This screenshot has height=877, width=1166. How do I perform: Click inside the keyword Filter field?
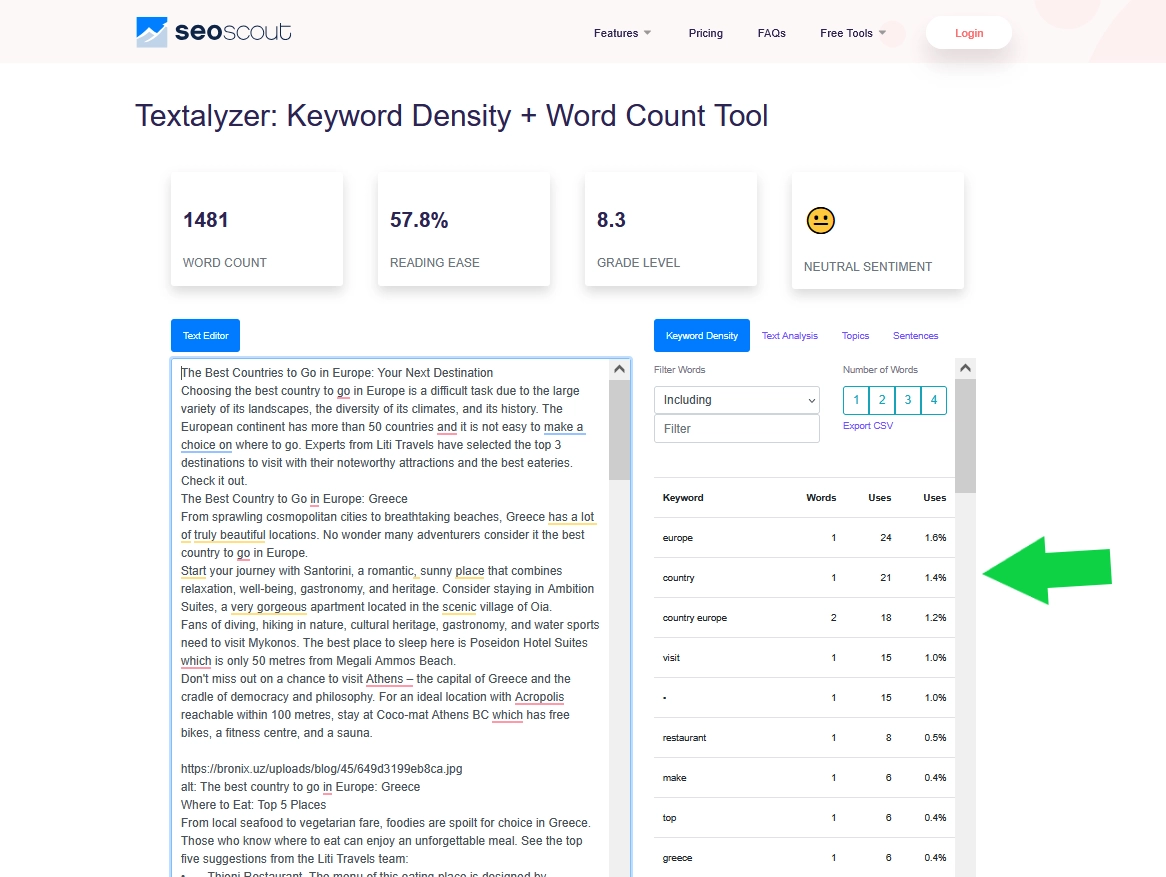point(736,428)
